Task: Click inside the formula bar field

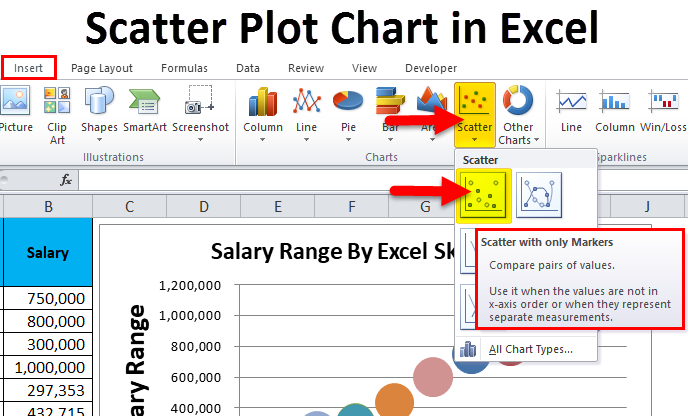Action: (382, 180)
